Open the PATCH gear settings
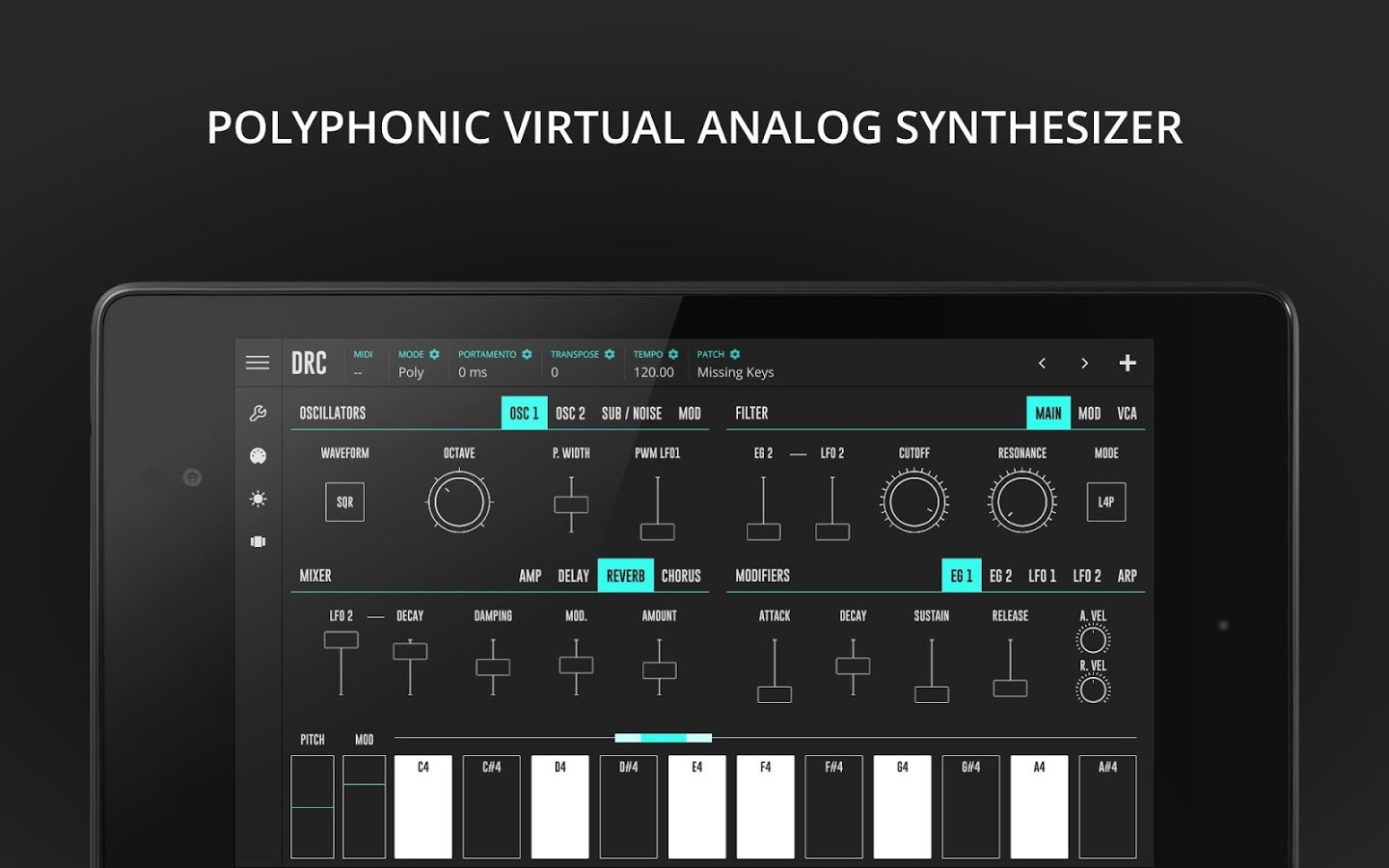1389x868 pixels. click(x=735, y=354)
